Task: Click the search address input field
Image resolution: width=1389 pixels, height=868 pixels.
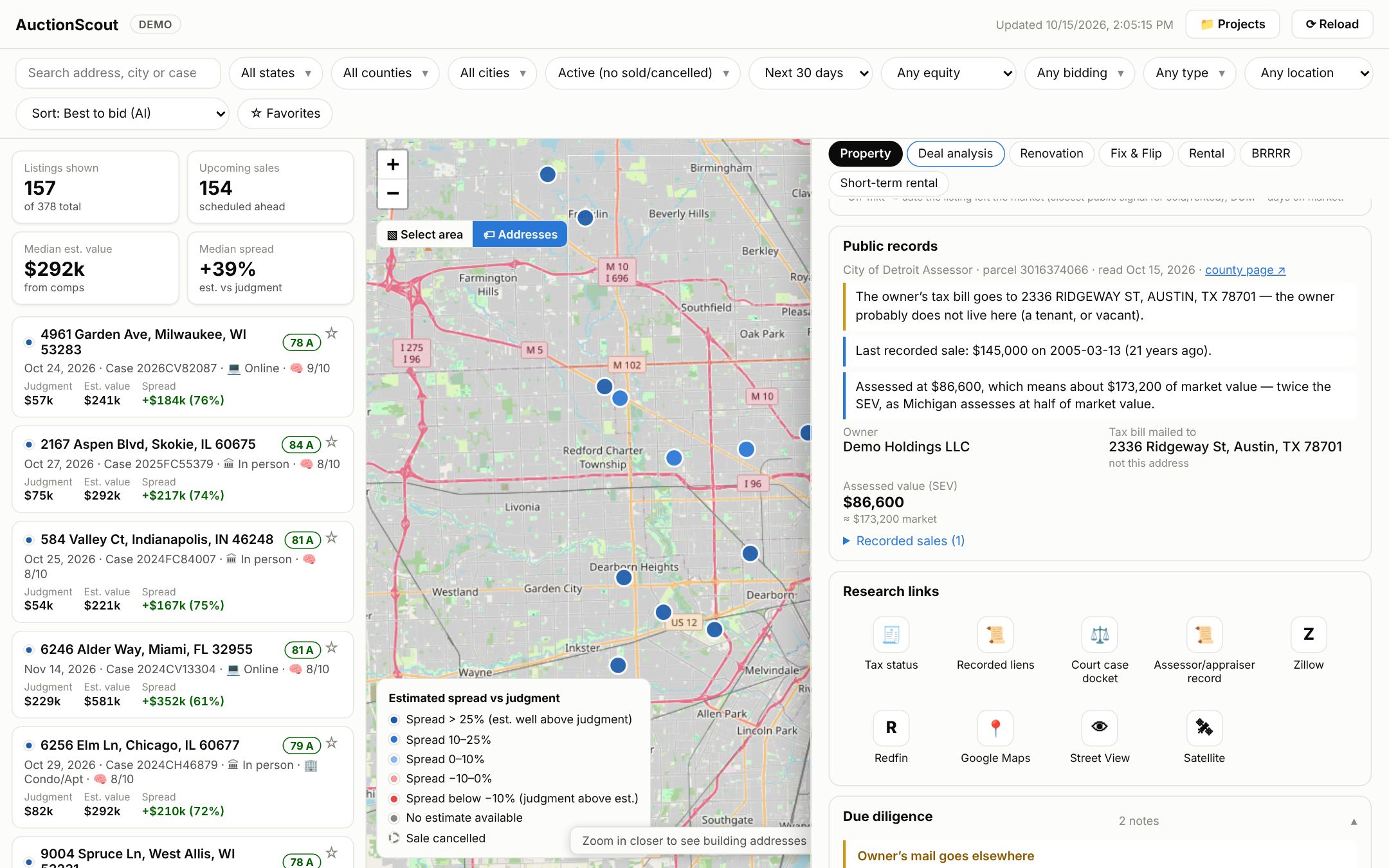Action: tap(118, 73)
